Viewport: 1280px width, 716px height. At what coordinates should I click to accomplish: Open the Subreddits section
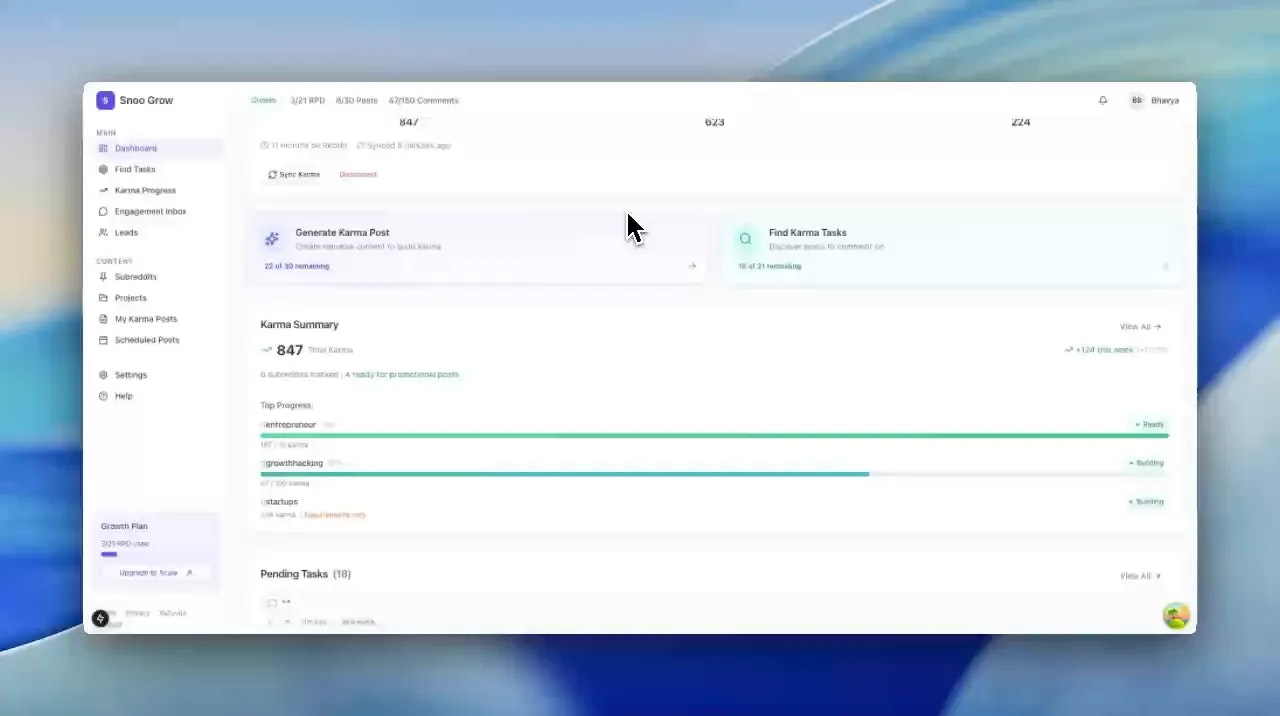pos(134,276)
